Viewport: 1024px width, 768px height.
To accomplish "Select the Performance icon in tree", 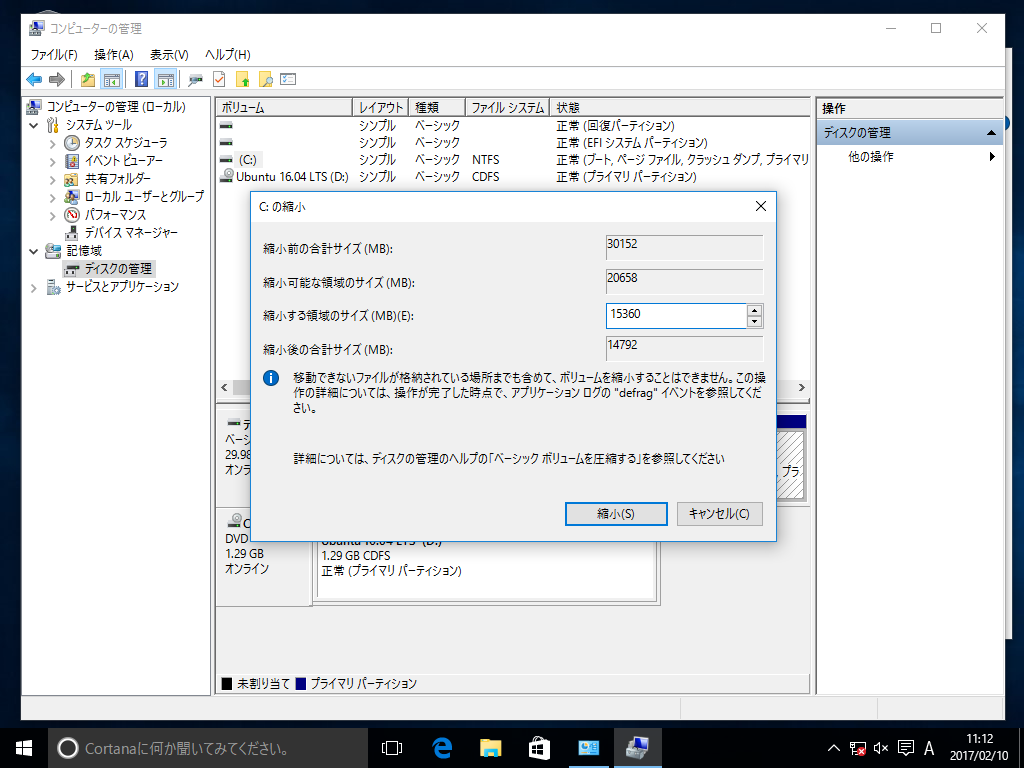I will tap(72, 214).
